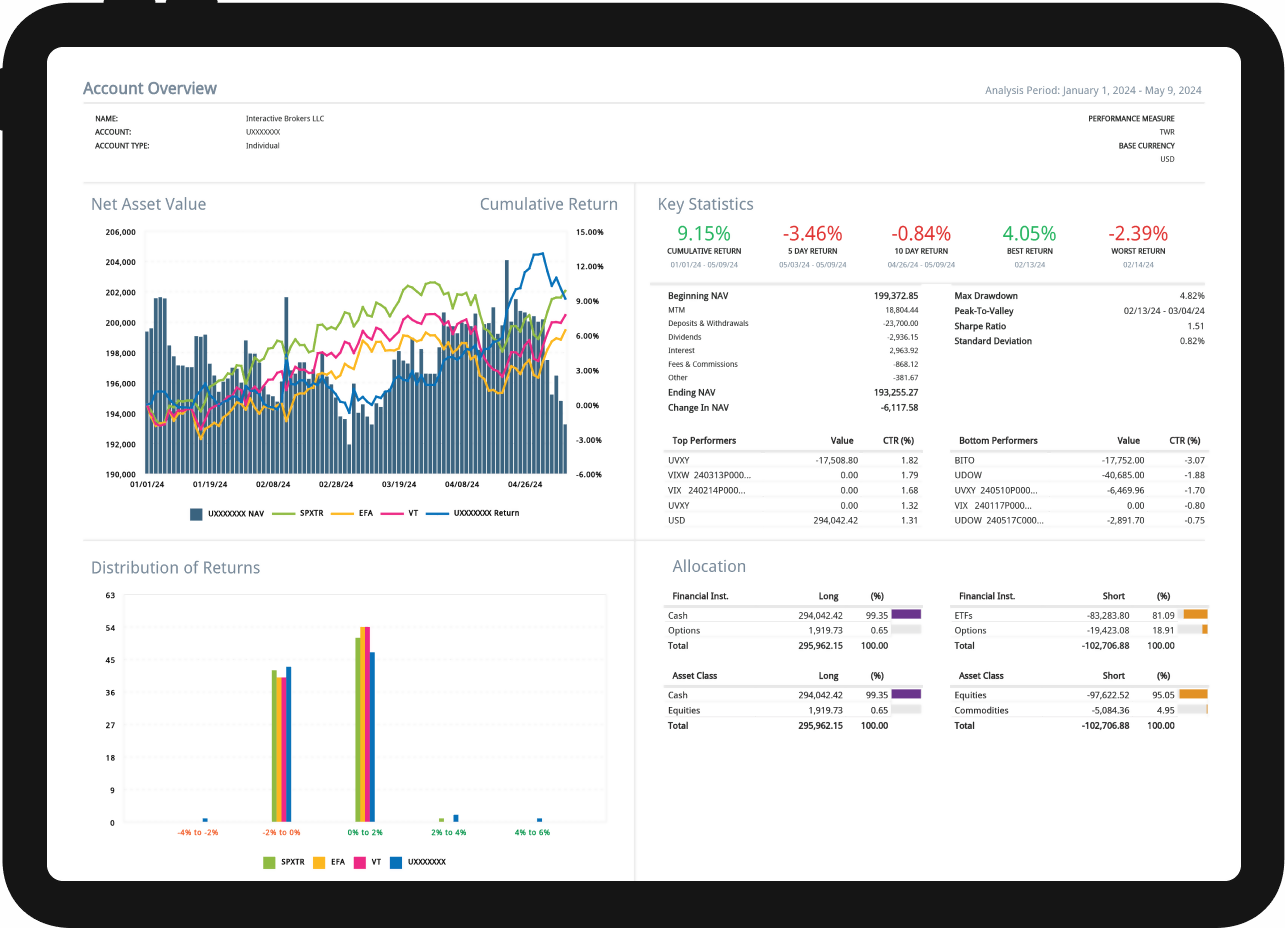Open the Net Asset Value section header
The height and width of the screenshot is (928, 1285).
[x=148, y=204]
